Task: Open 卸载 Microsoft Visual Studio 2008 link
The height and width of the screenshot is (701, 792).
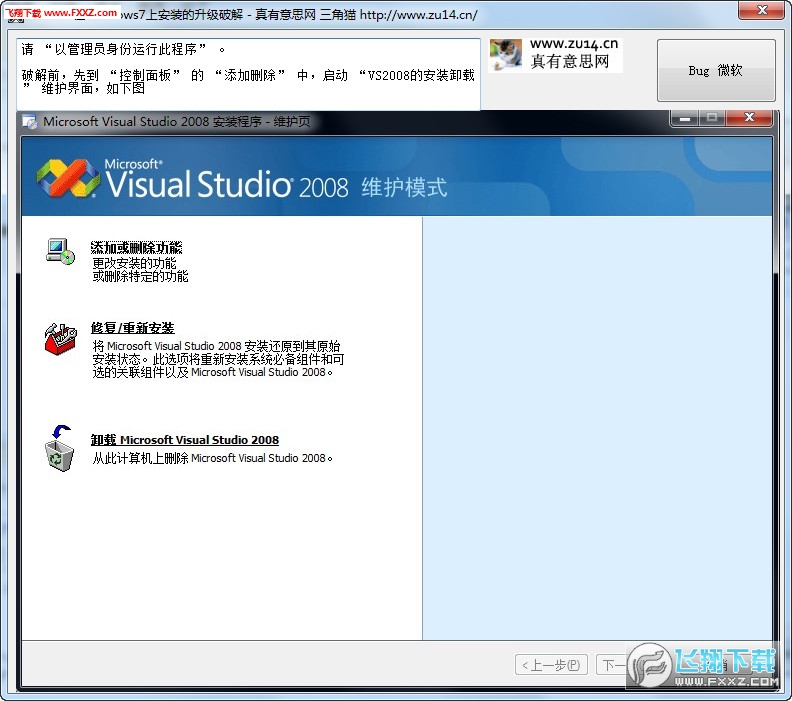Action: click(x=184, y=440)
